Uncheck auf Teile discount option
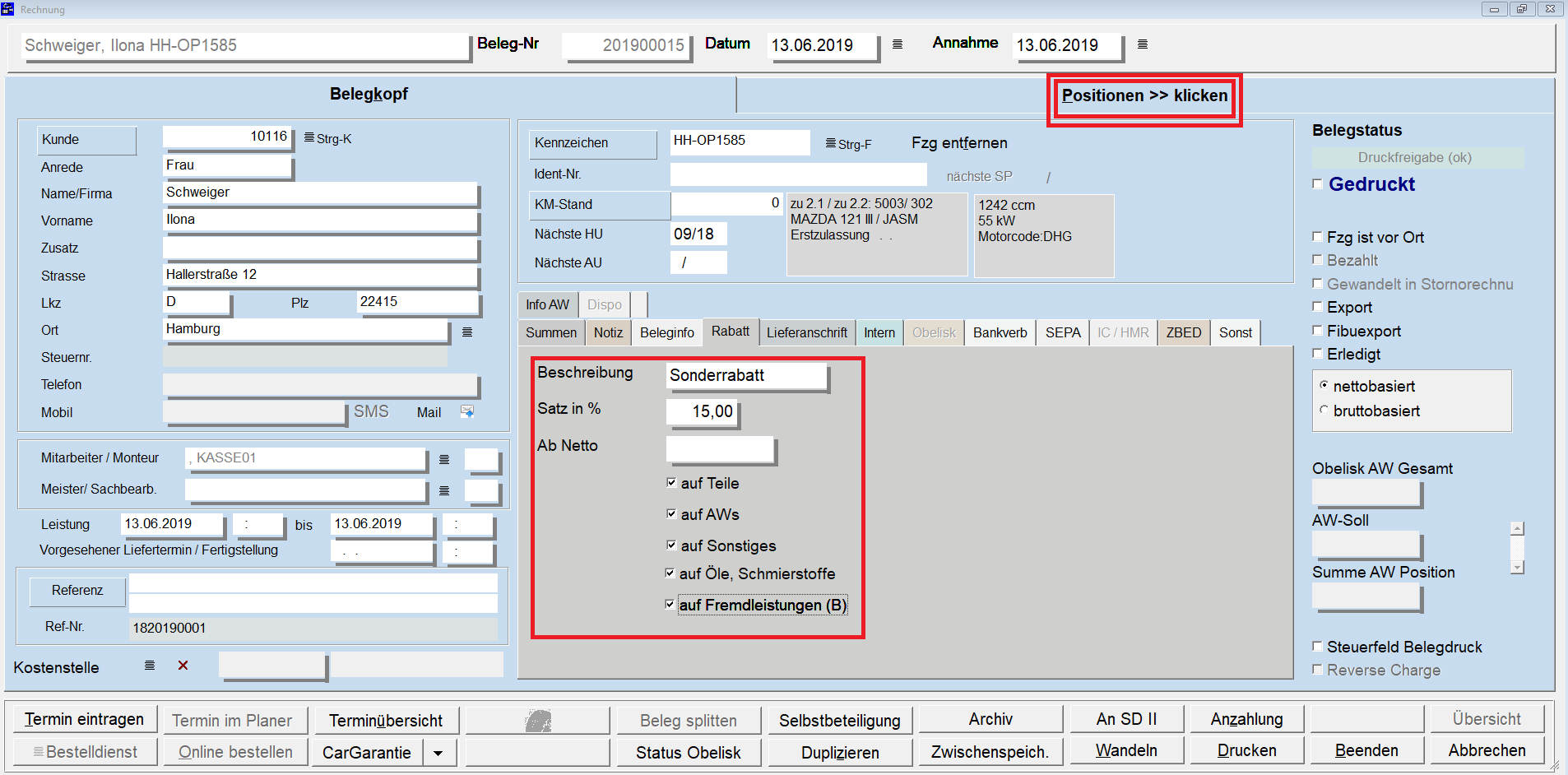The height and width of the screenshot is (775, 1568). point(671,483)
